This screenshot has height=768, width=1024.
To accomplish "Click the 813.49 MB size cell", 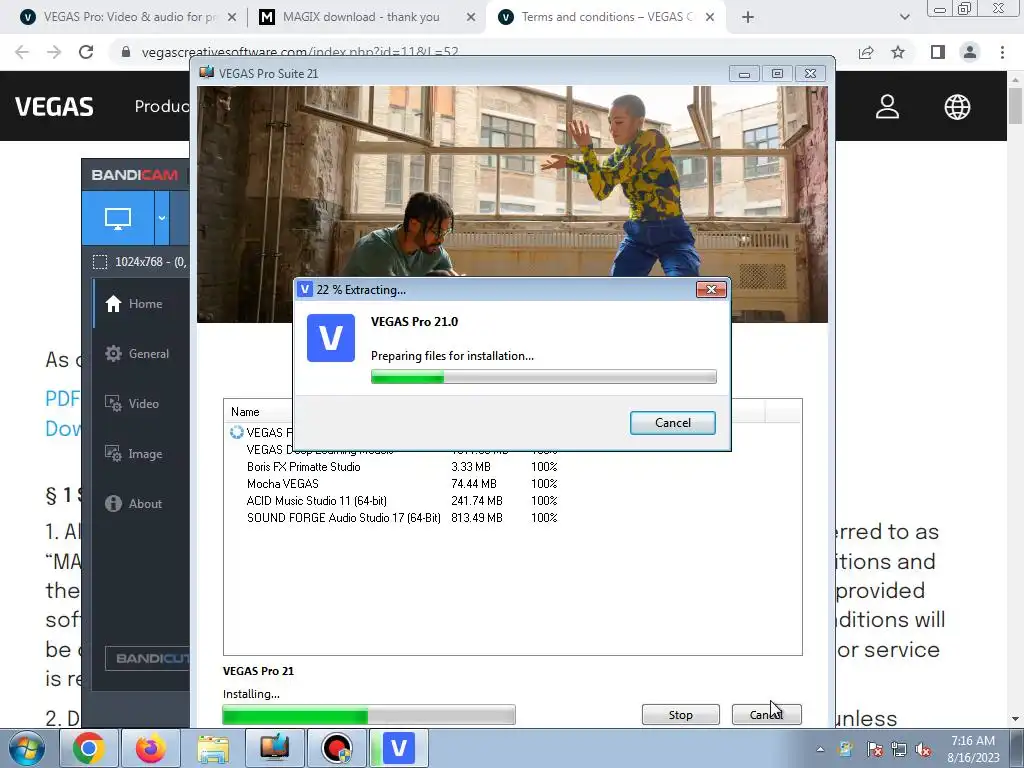I will (477, 518).
